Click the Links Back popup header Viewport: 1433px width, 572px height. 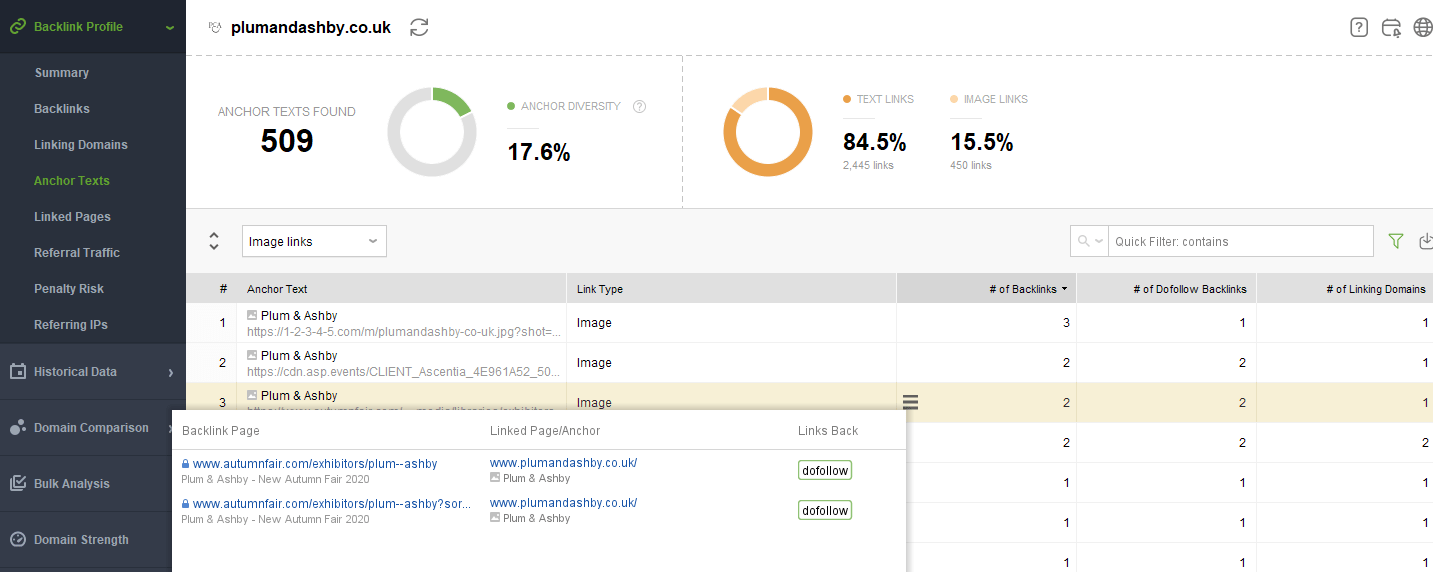[x=828, y=431]
